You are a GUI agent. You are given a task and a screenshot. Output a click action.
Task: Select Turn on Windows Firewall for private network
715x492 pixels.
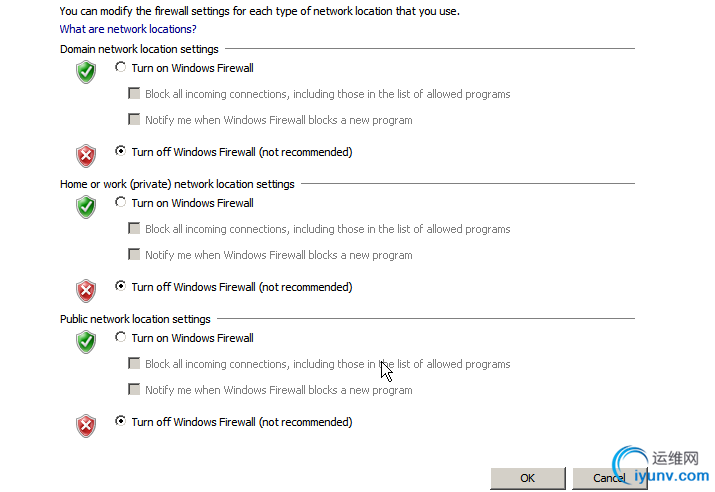click(121, 203)
